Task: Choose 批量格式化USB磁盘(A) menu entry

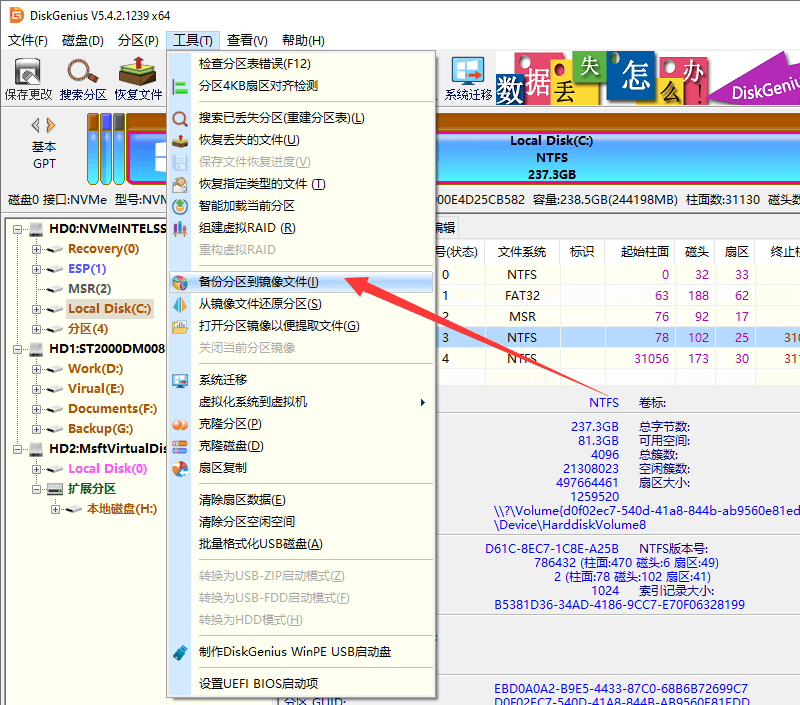Action: coord(301,544)
